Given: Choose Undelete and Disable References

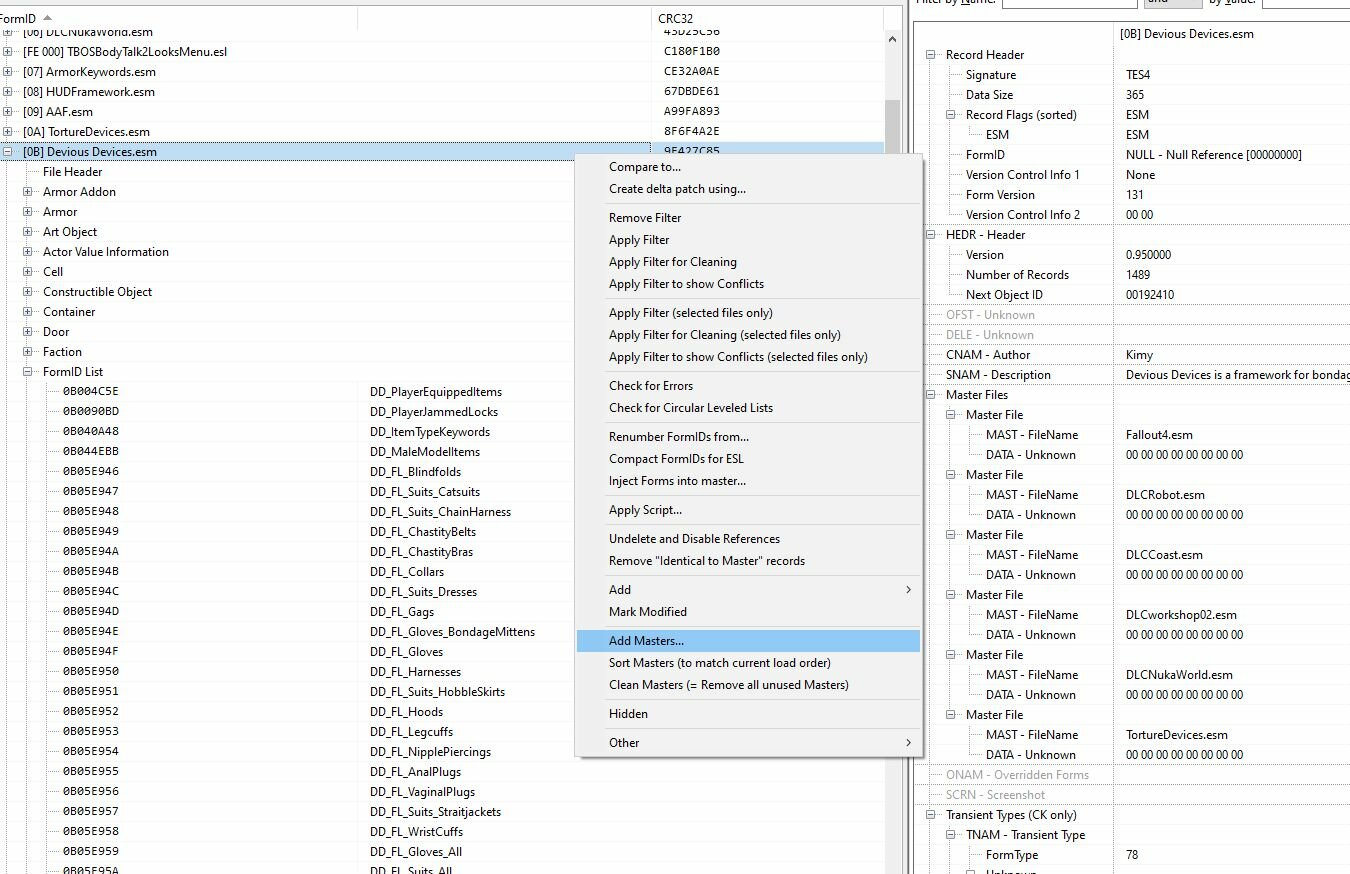Looking at the screenshot, I should tap(748, 539).
